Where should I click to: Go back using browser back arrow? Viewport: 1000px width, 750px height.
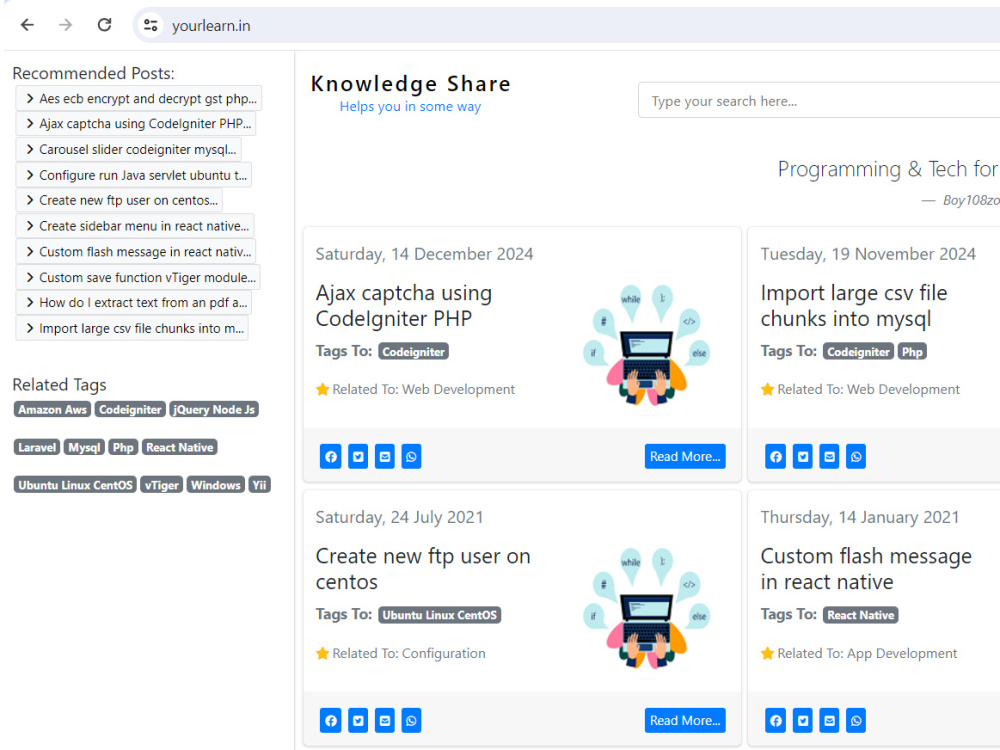click(27, 25)
